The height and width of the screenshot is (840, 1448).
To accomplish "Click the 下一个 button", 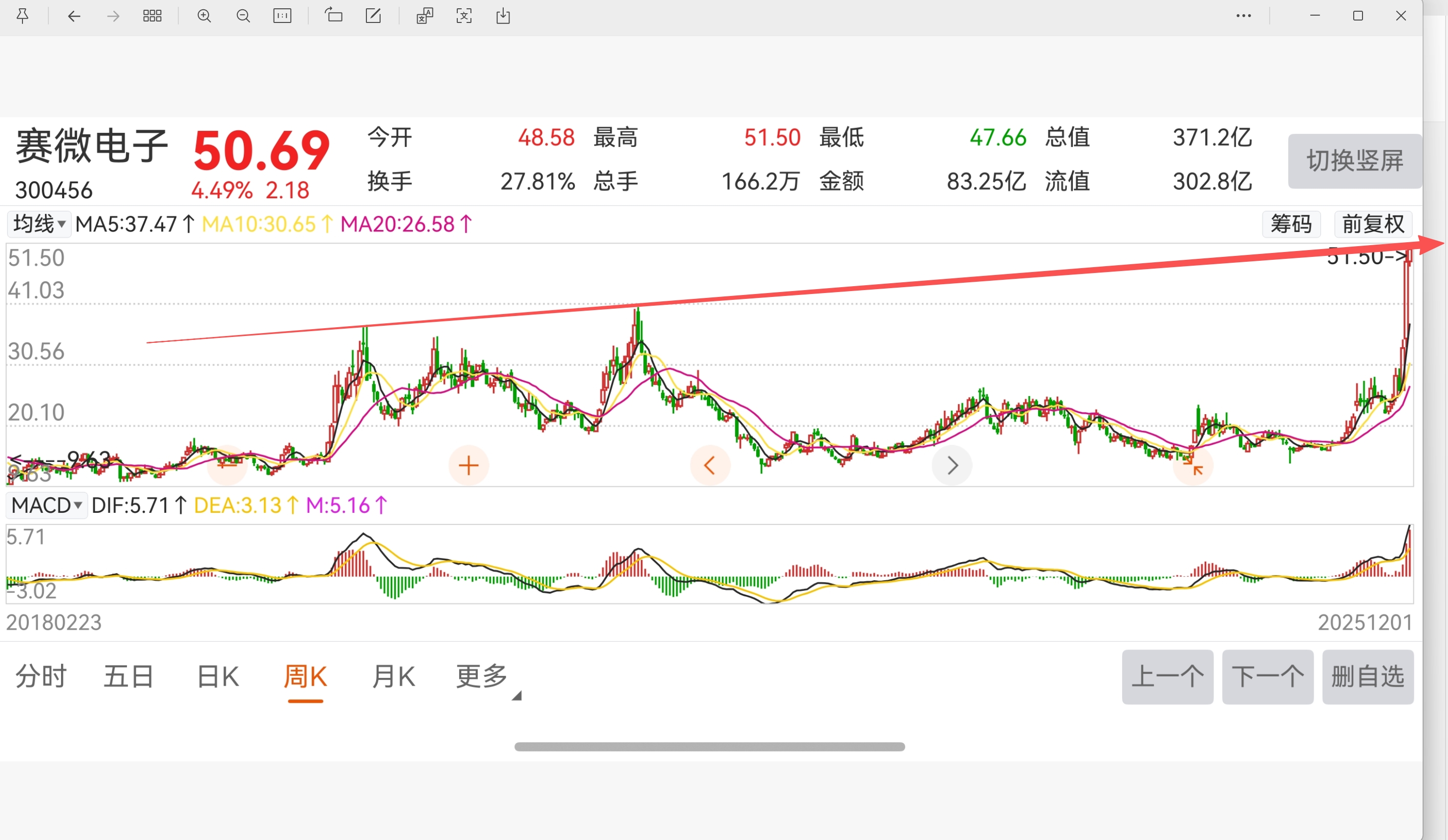I will tap(1268, 677).
